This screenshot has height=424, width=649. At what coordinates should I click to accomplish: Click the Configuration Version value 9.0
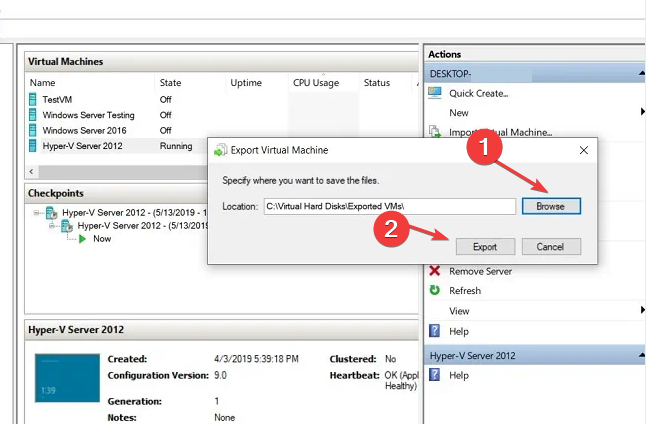(220, 375)
